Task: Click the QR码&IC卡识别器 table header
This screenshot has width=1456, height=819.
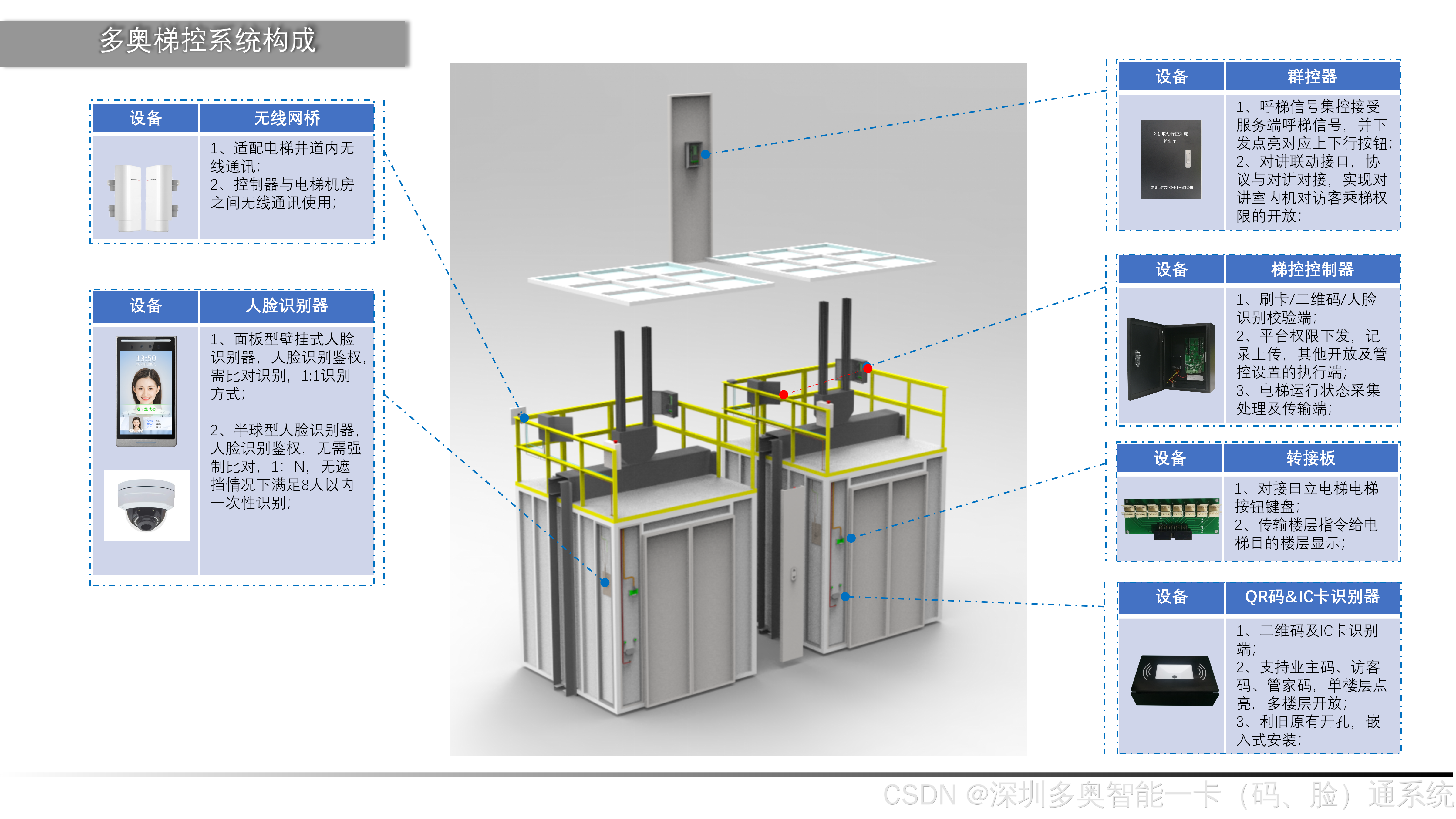Action: click(1312, 596)
